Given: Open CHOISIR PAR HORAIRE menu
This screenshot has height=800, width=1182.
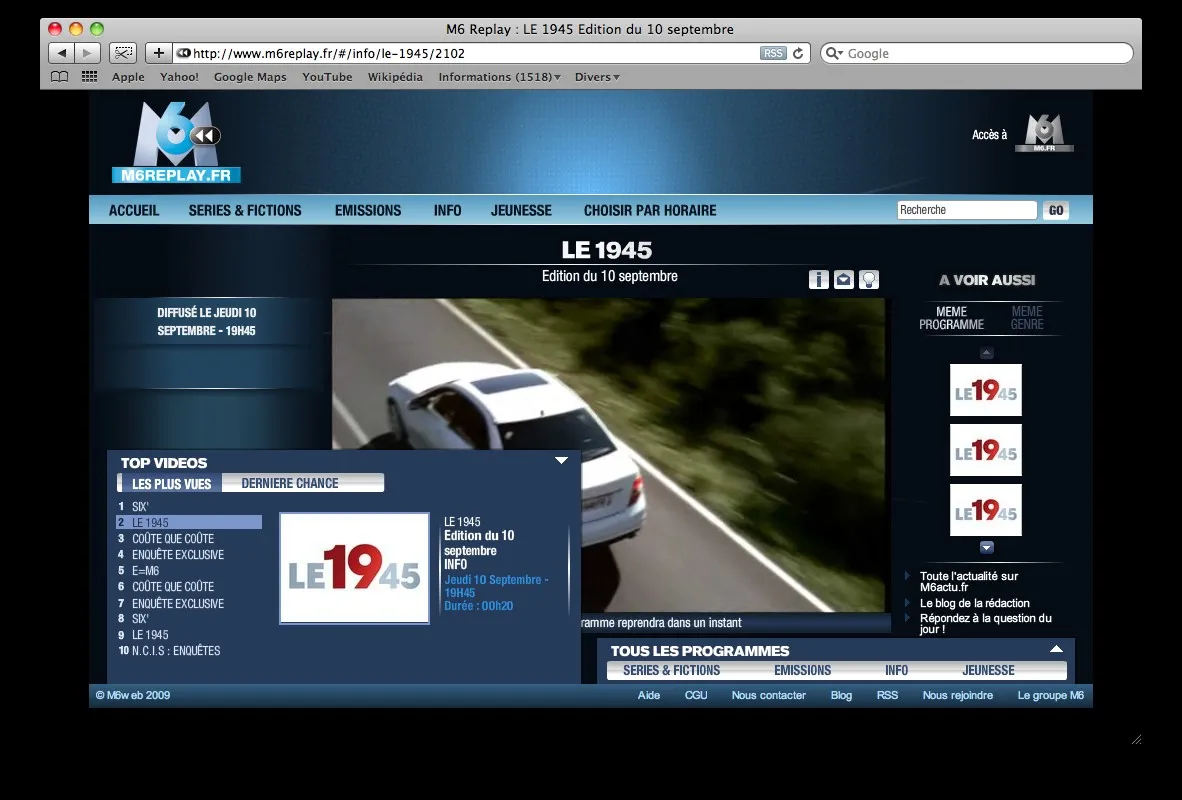Looking at the screenshot, I should [x=650, y=210].
